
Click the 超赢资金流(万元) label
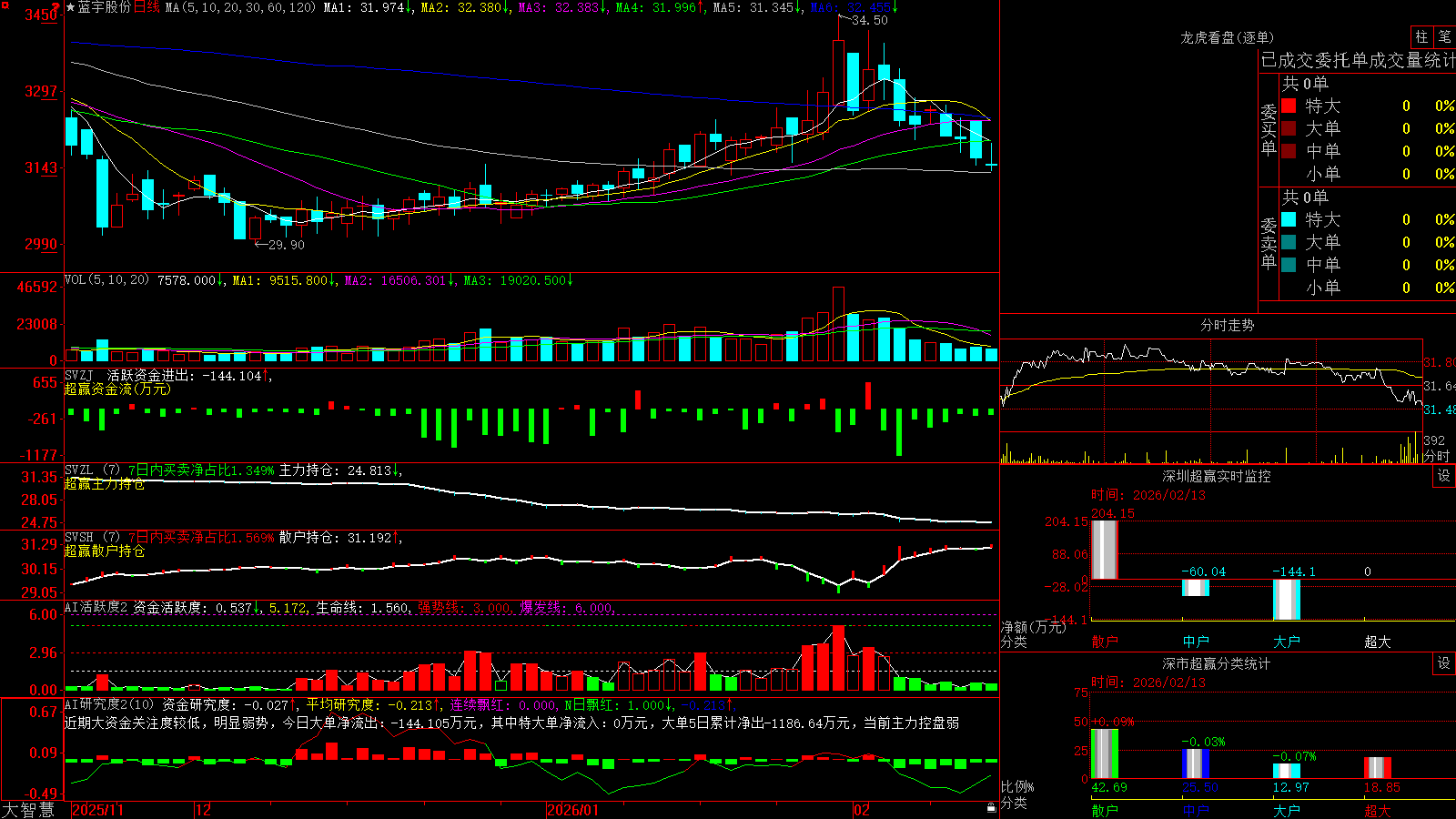117,389
